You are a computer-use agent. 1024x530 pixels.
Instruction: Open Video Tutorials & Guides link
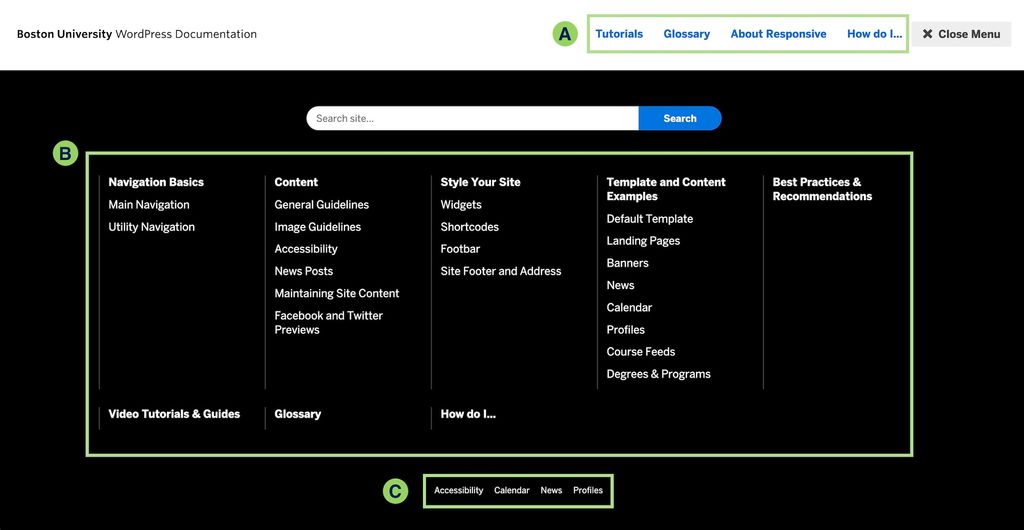[174, 414]
